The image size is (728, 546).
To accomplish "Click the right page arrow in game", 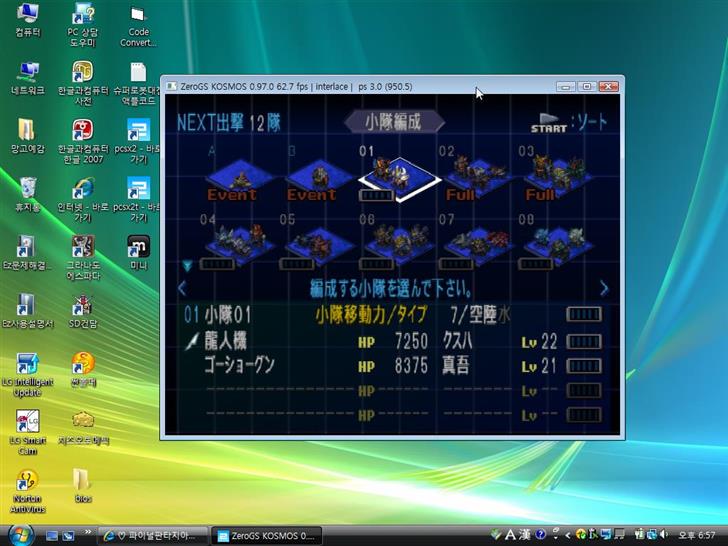I will [x=604, y=288].
